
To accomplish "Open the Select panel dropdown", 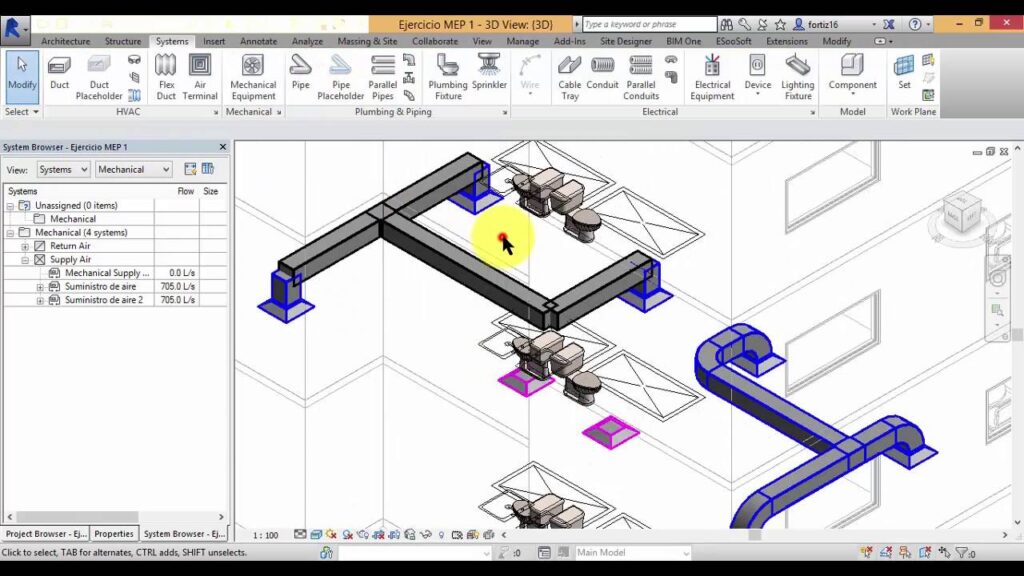I will [22, 112].
